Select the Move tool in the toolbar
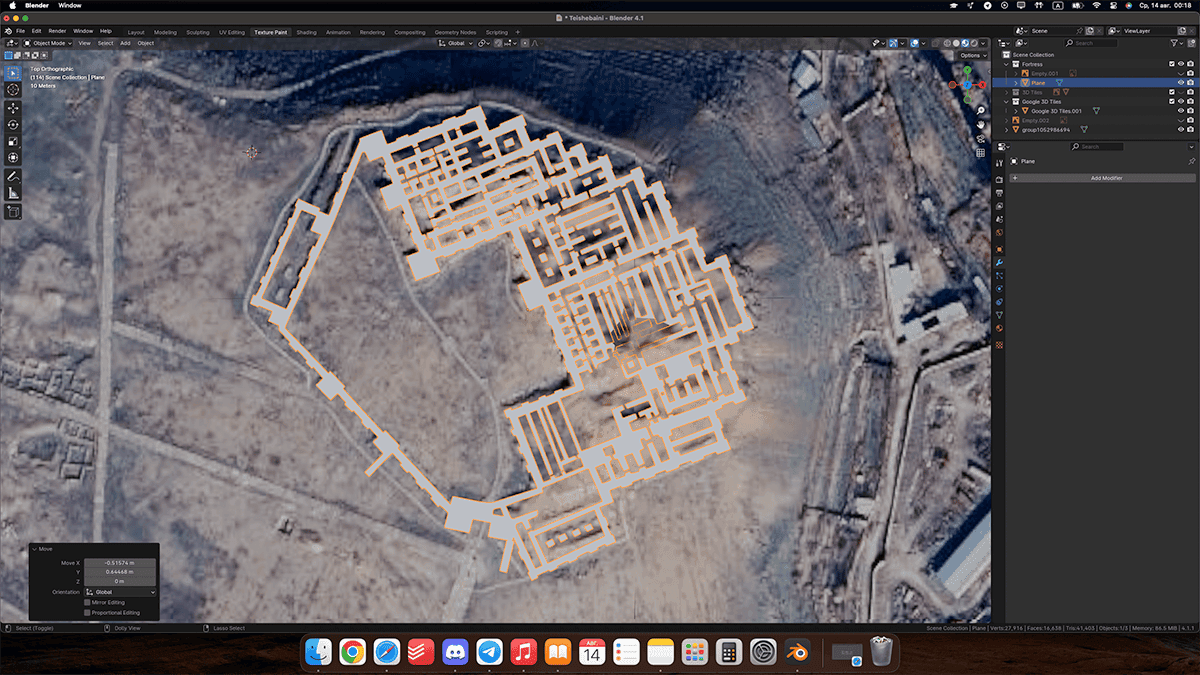1200x675 pixels. 13,107
